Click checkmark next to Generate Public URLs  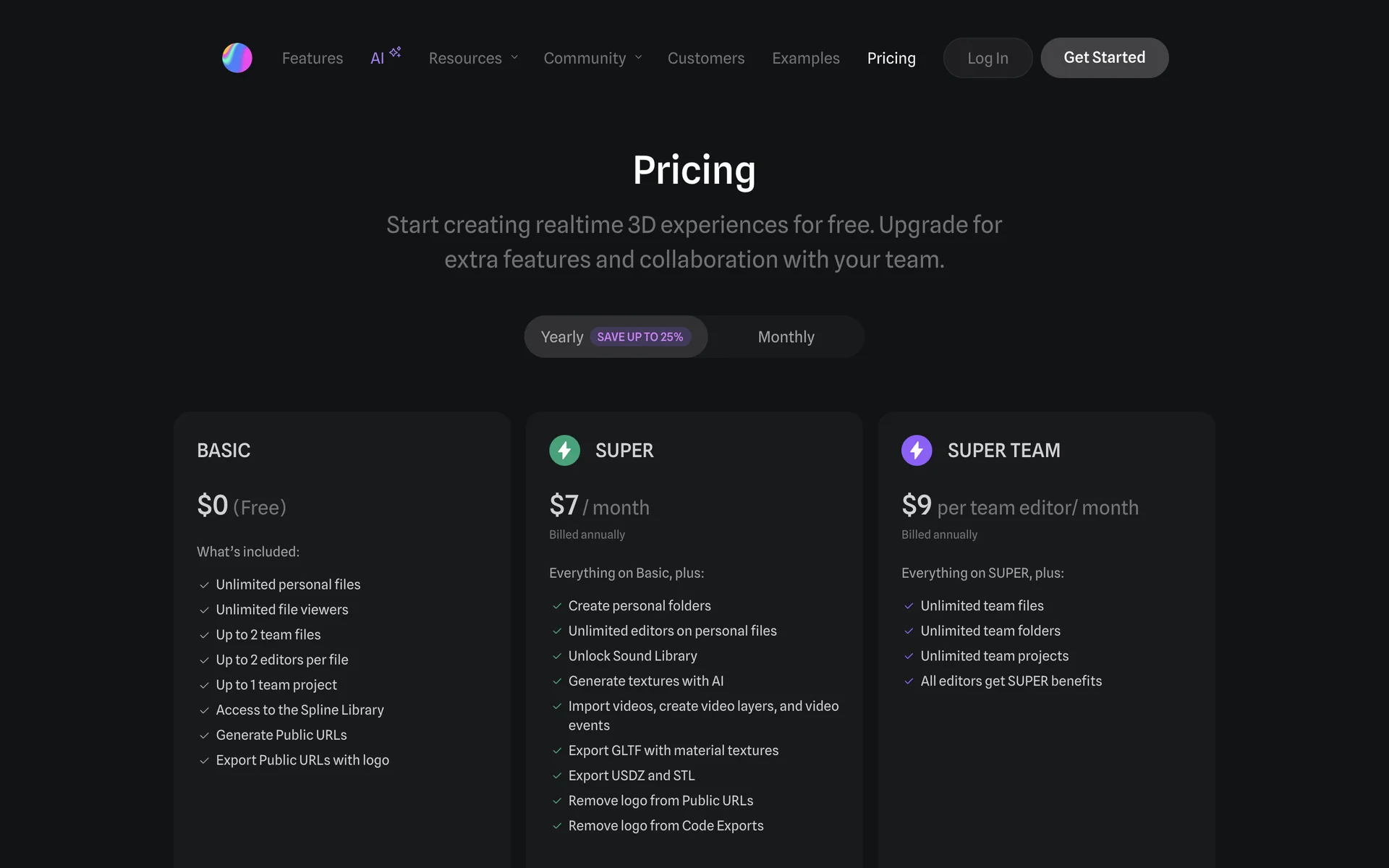pos(204,736)
